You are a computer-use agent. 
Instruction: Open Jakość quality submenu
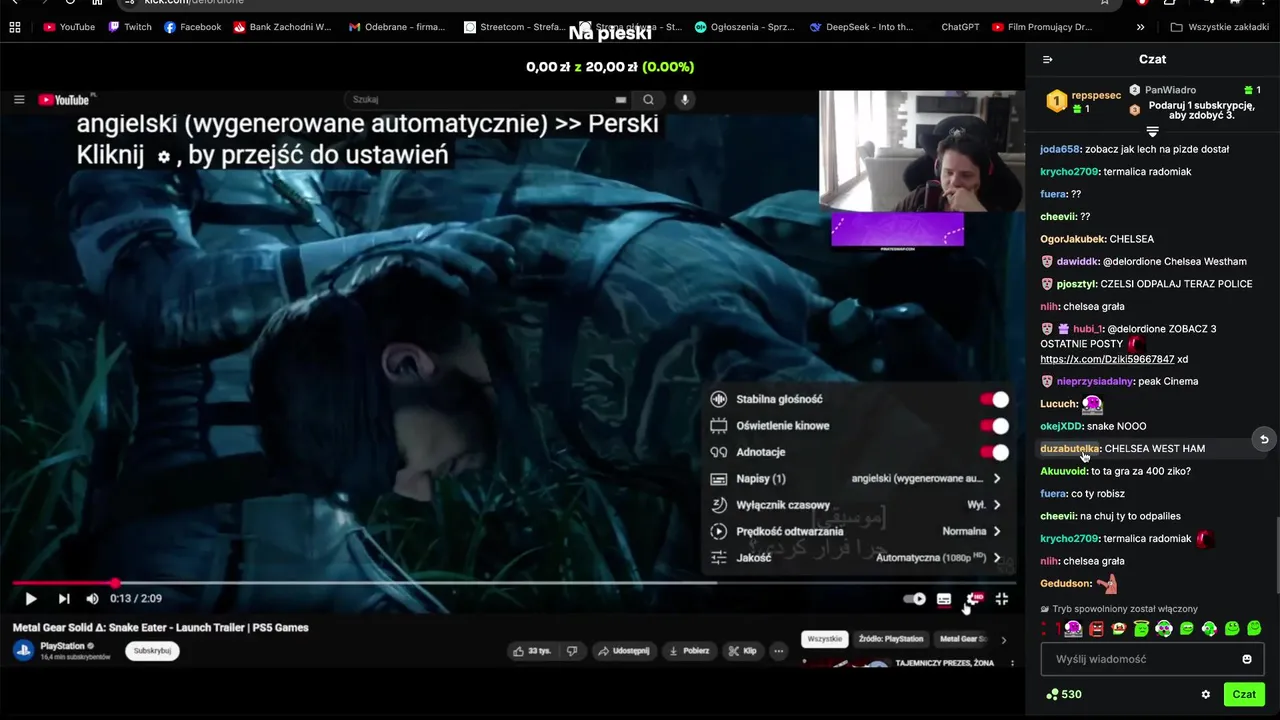coord(856,558)
